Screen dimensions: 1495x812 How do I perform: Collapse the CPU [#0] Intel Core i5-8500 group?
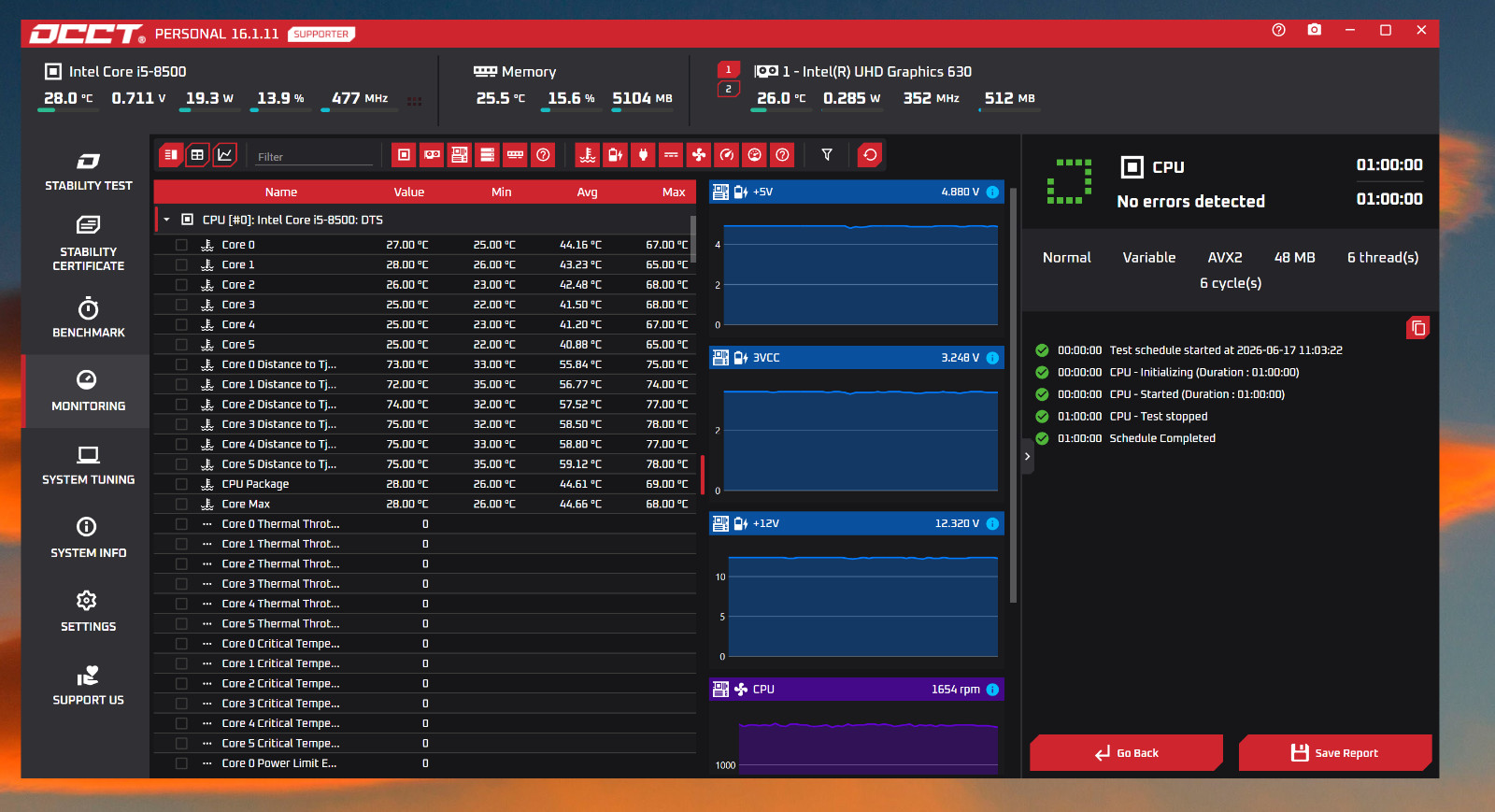pos(166,220)
